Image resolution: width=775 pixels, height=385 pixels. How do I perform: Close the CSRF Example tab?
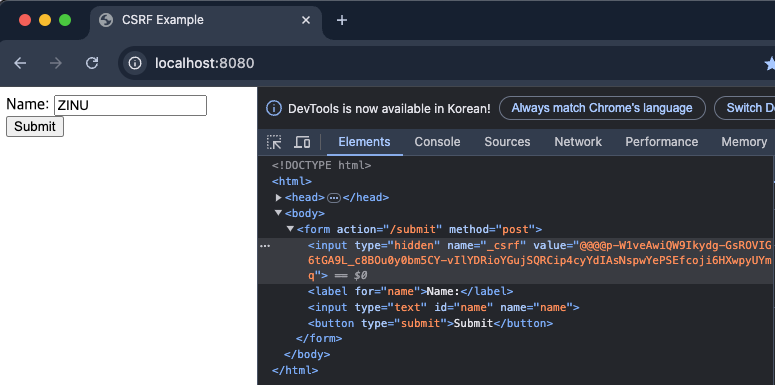306,20
